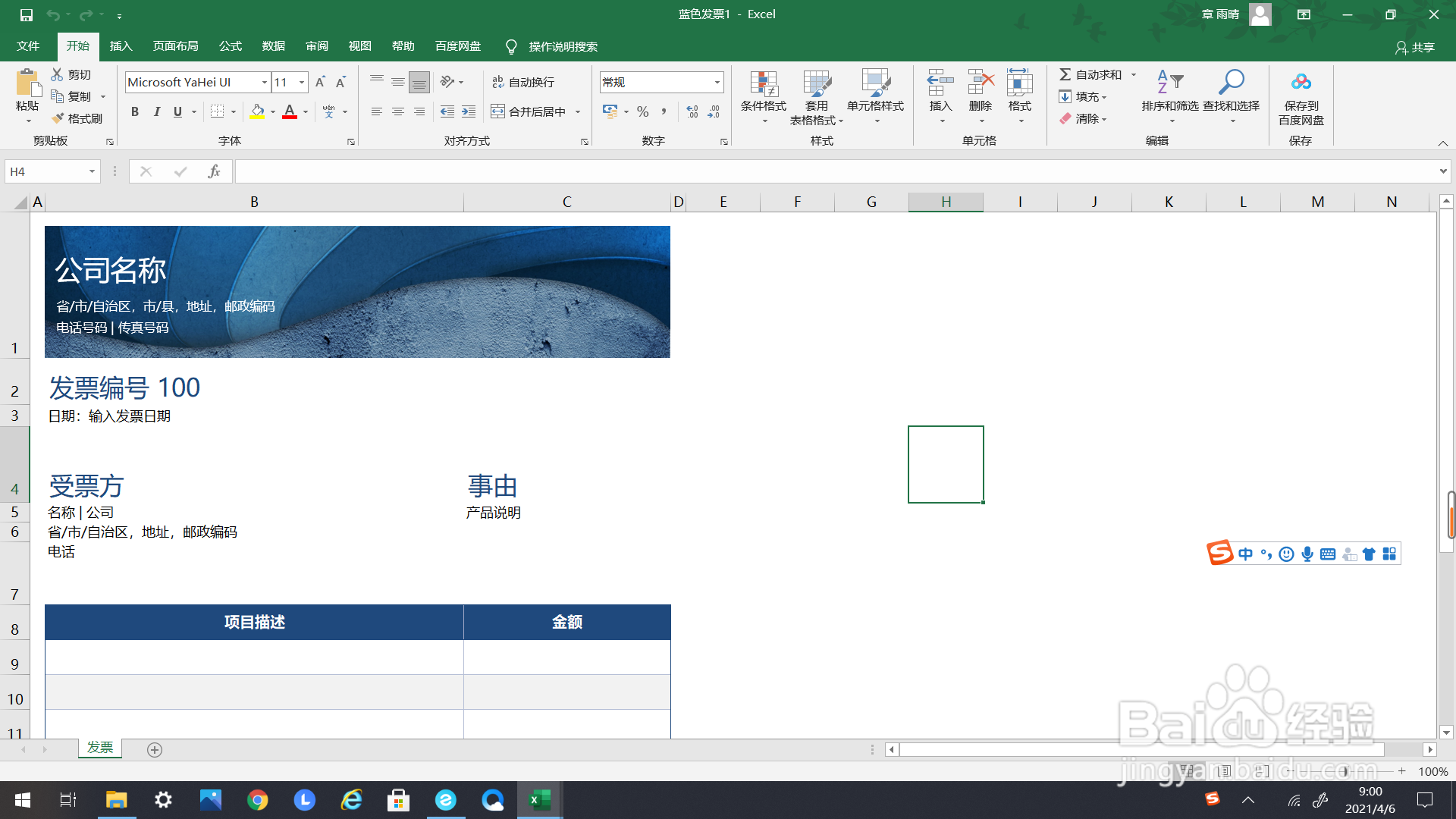Open the Name Box dropdown arrow
The image size is (1456, 819).
point(92,171)
